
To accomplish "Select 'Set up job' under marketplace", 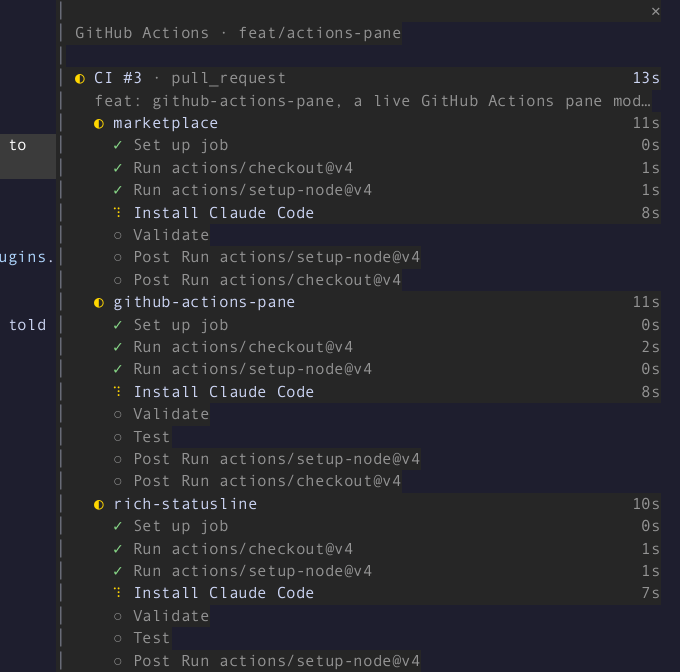I will pos(180,145).
